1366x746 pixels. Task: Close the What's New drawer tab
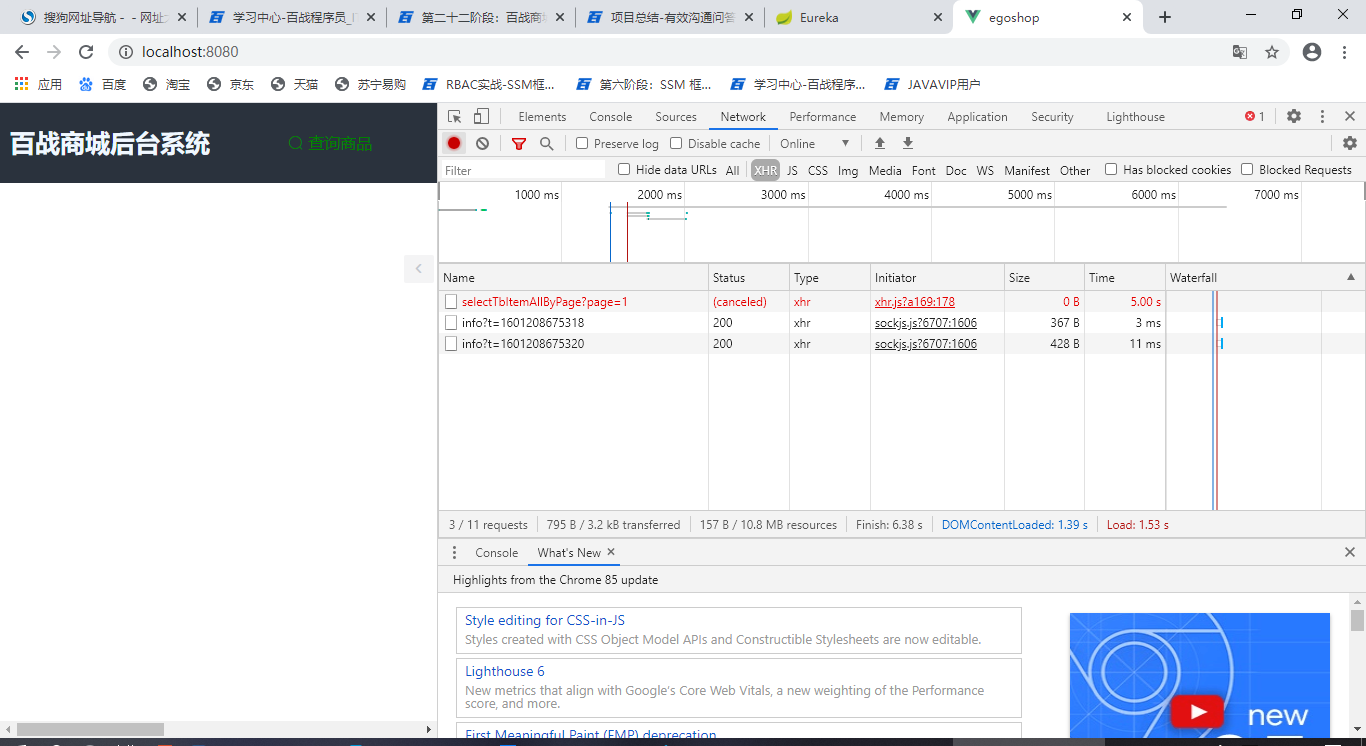[611, 552]
